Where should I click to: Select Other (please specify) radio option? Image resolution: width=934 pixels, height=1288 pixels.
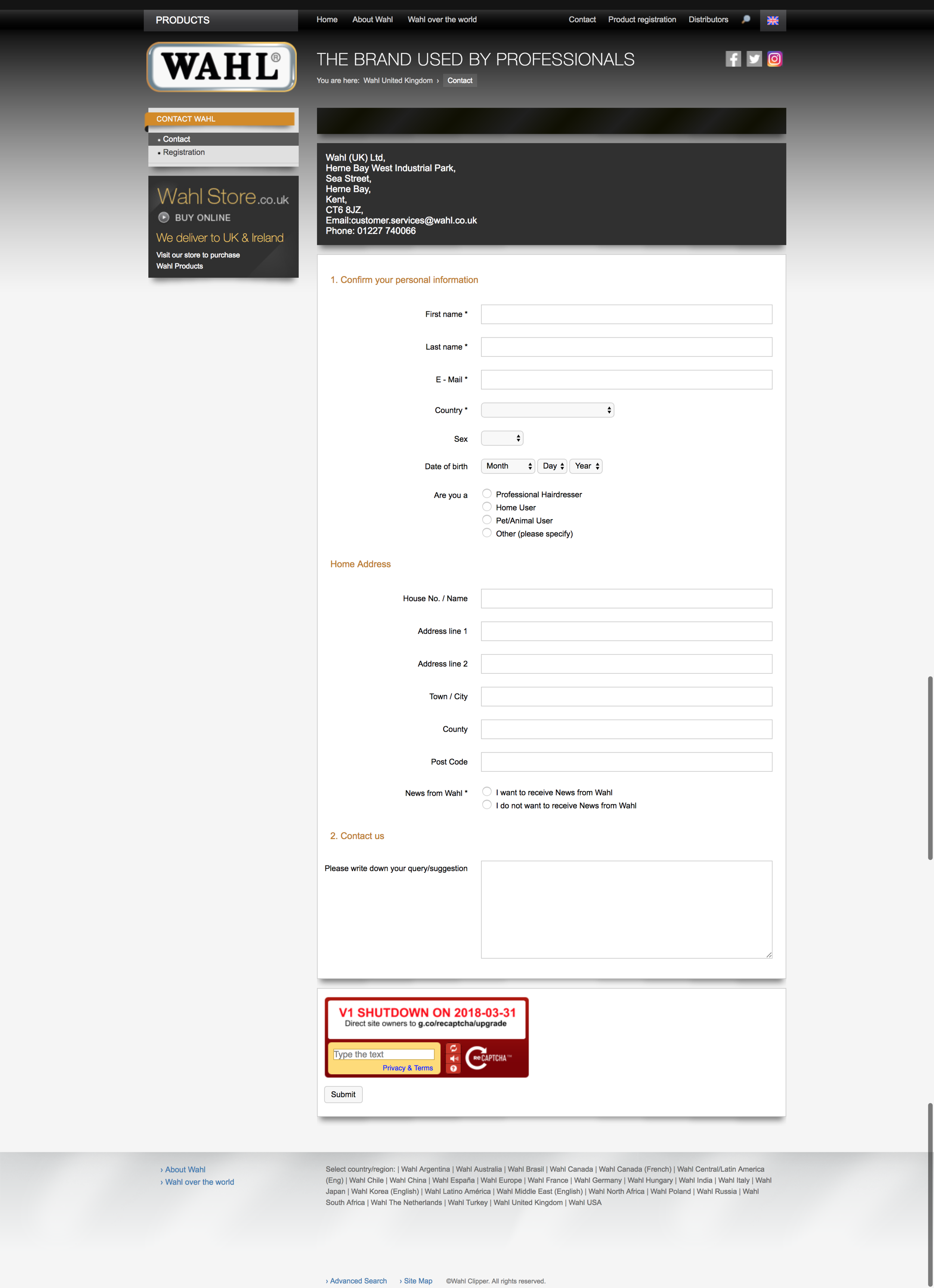pos(487,533)
